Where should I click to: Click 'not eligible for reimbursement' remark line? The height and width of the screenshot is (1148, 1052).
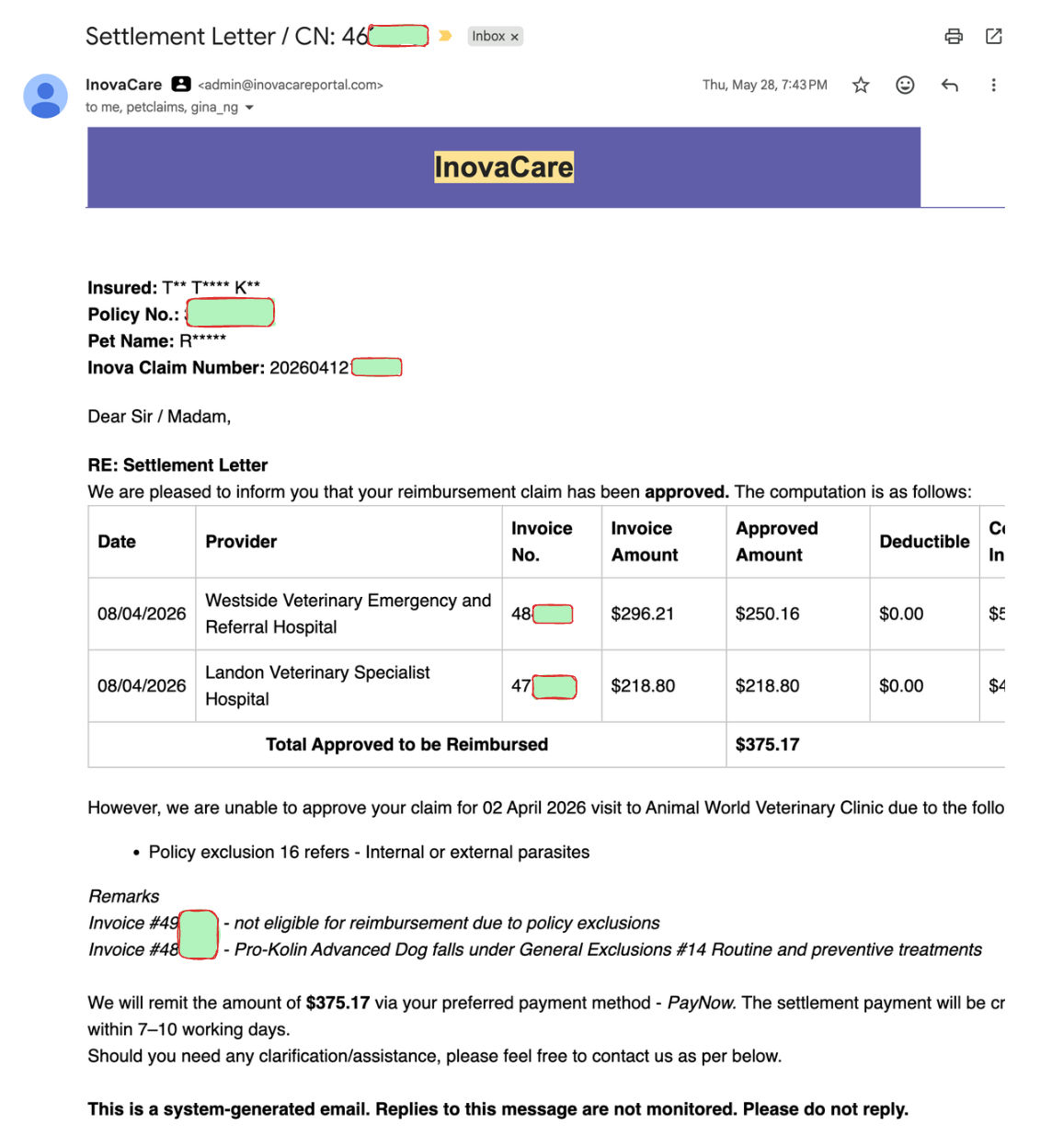(x=373, y=923)
